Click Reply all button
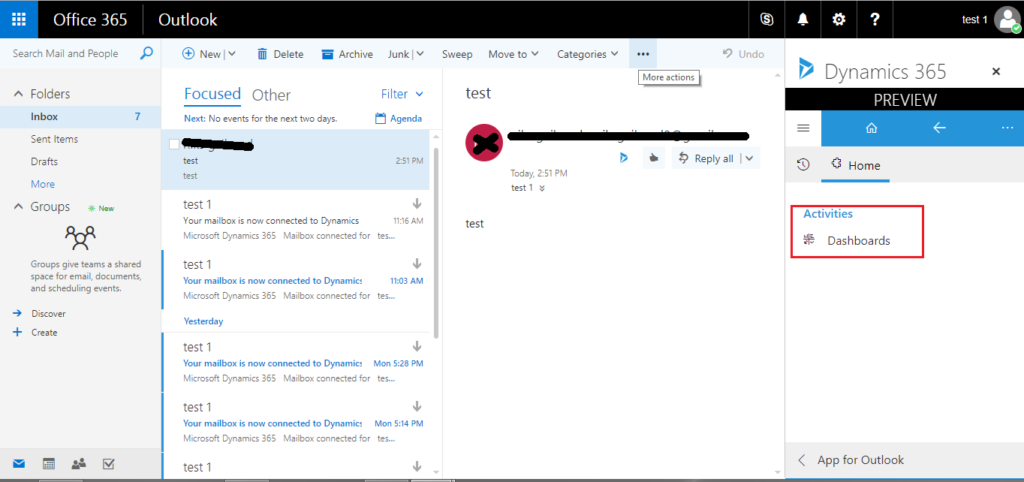 (x=705, y=158)
